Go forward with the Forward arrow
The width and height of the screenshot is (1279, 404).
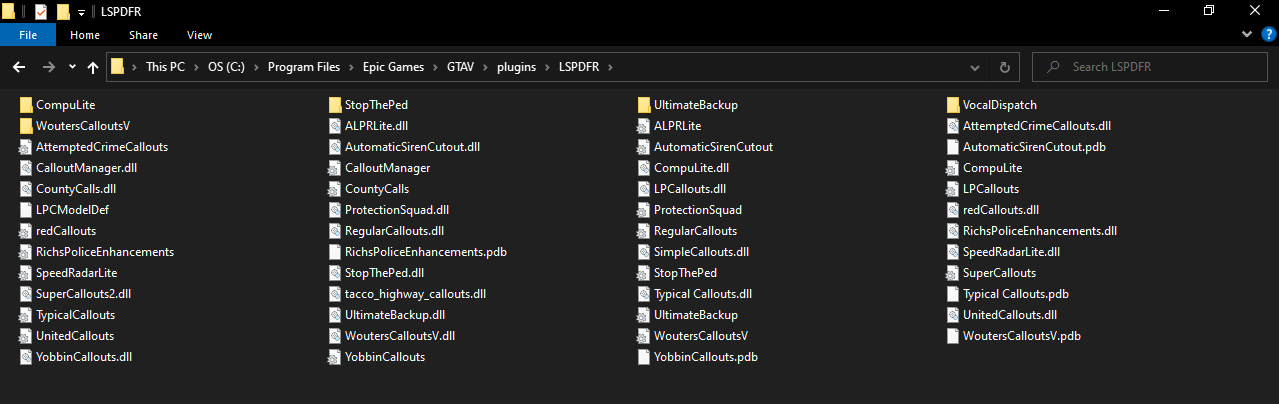click(48, 67)
